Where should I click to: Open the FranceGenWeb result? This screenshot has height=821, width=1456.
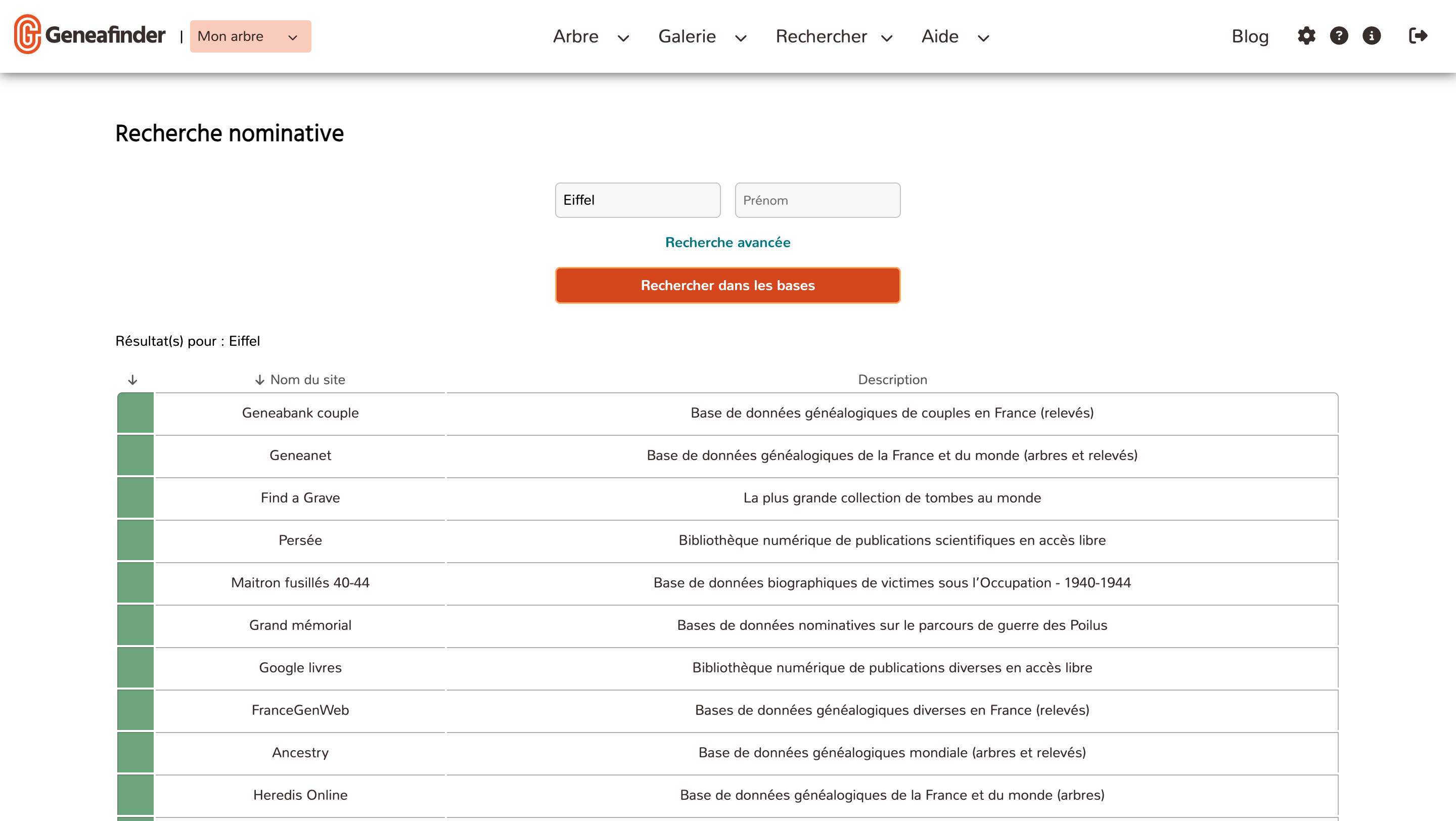[x=300, y=710]
